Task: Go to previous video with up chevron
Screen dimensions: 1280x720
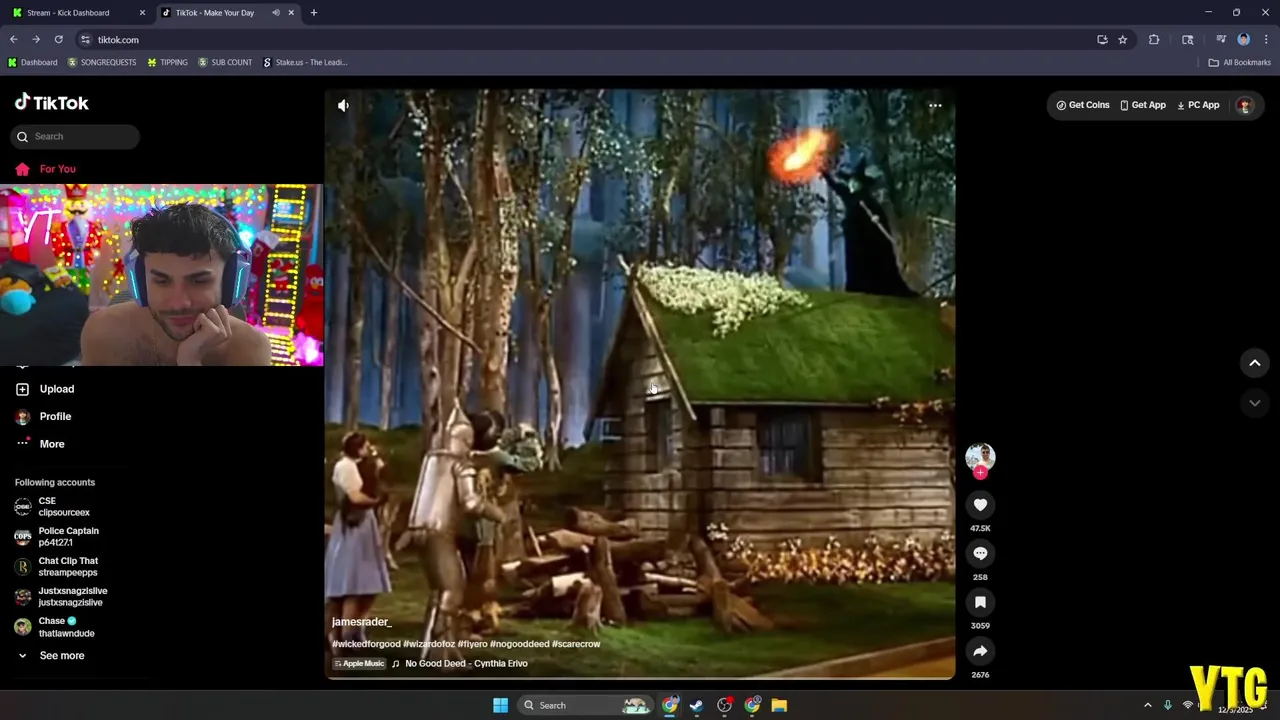Action: pyautogui.click(x=1255, y=363)
